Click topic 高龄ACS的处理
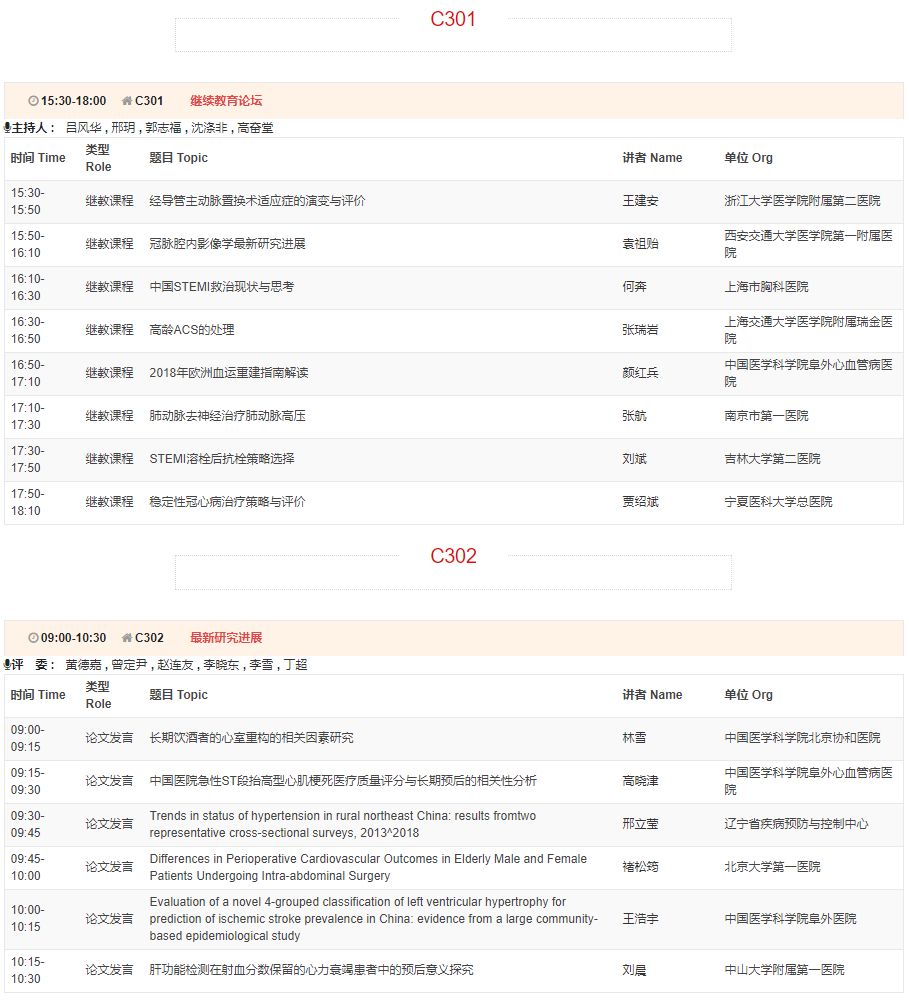Image resolution: width=909 pixels, height=1001 pixels. (x=192, y=329)
